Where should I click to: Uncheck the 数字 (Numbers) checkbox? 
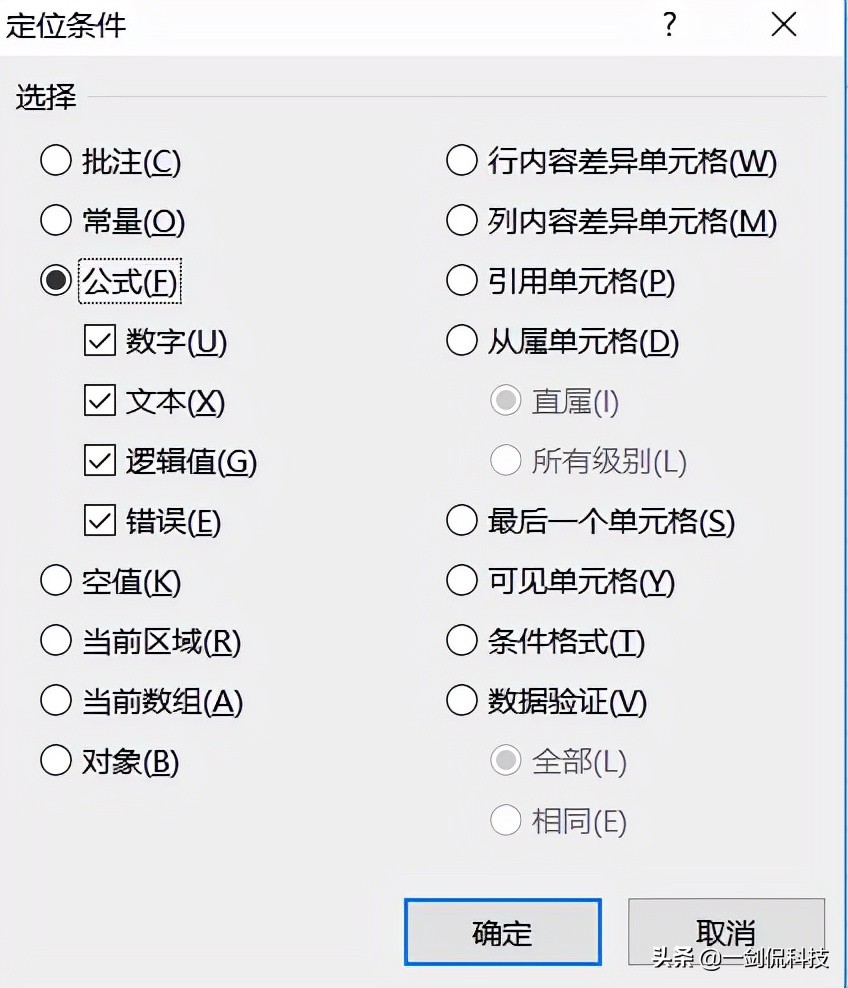[x=100, y=341]
